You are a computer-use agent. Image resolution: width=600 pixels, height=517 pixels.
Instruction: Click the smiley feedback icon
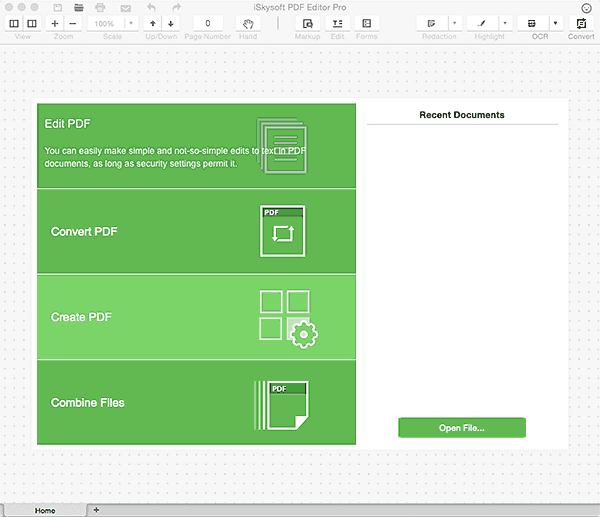[586, 8]
